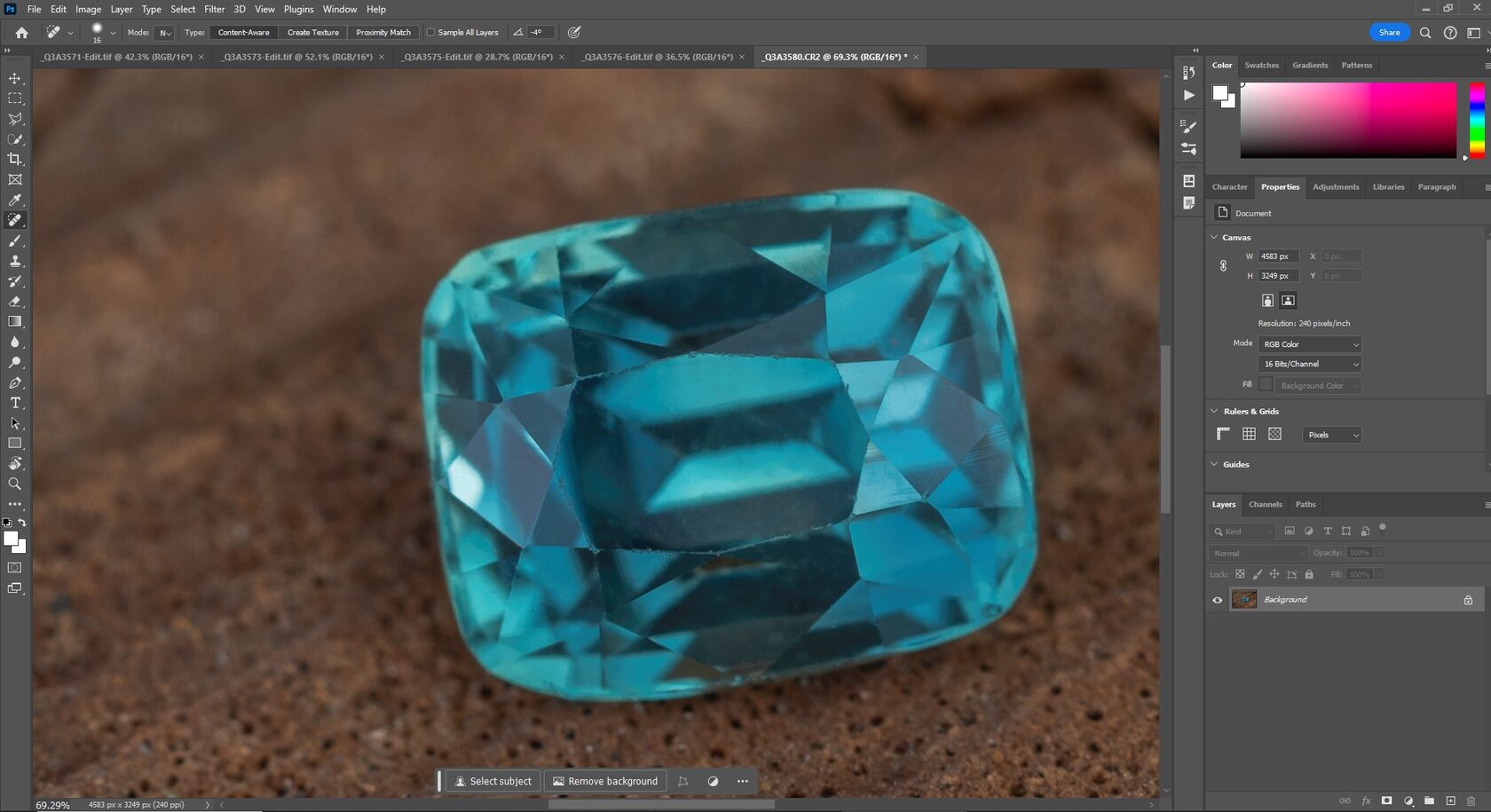Open the brush Mode dropdown in options bar
The width and height of the screenshot is (1491, 812).
164,32
